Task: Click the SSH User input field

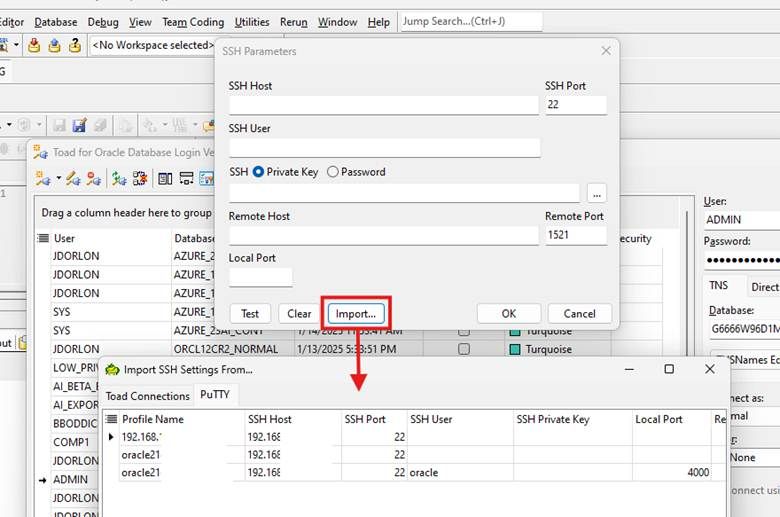Action: tap(385, 148)
